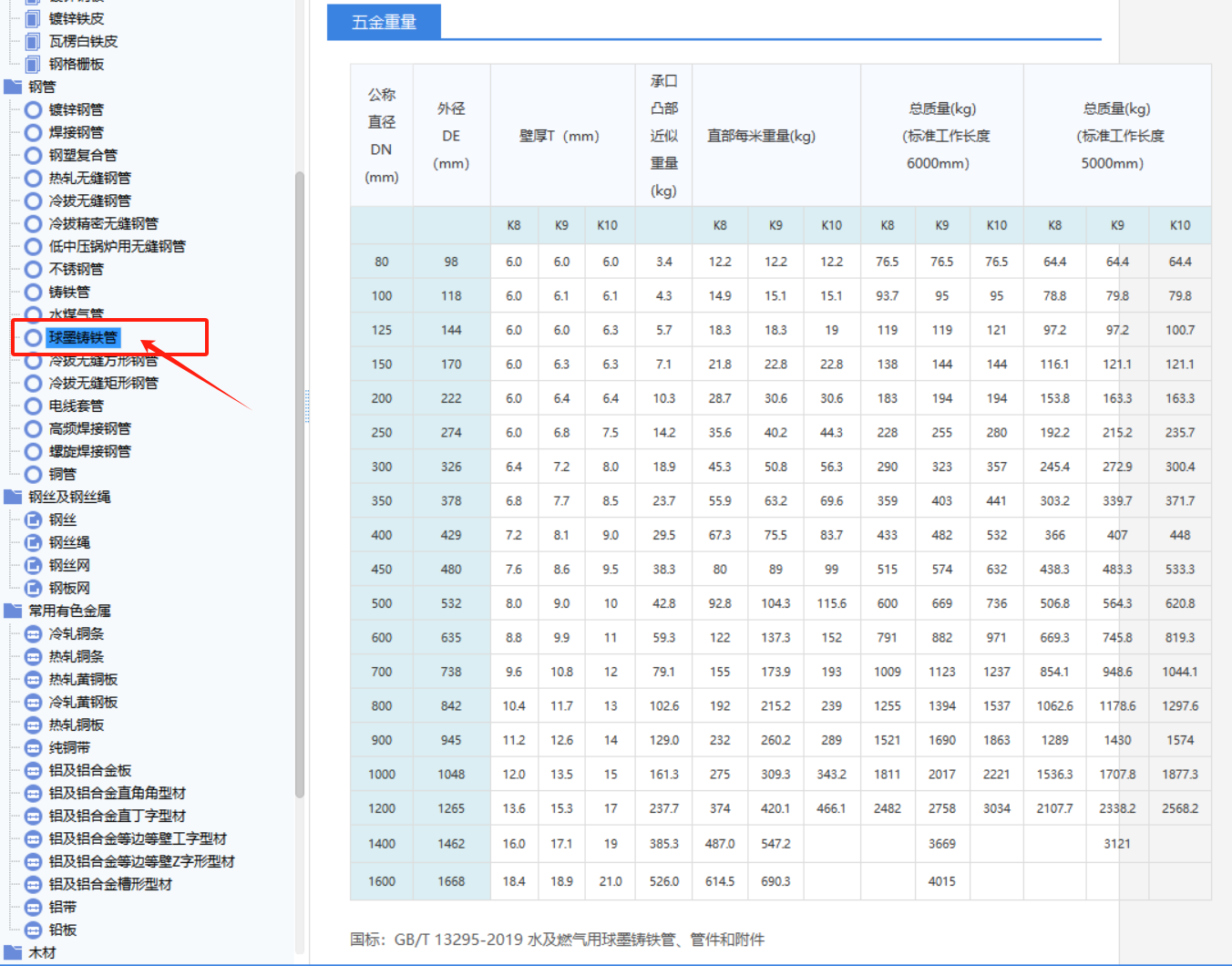Click the cell with value 385.3
The width and height of the screenshot is (1232, 966).
click(x=664, y=844)
